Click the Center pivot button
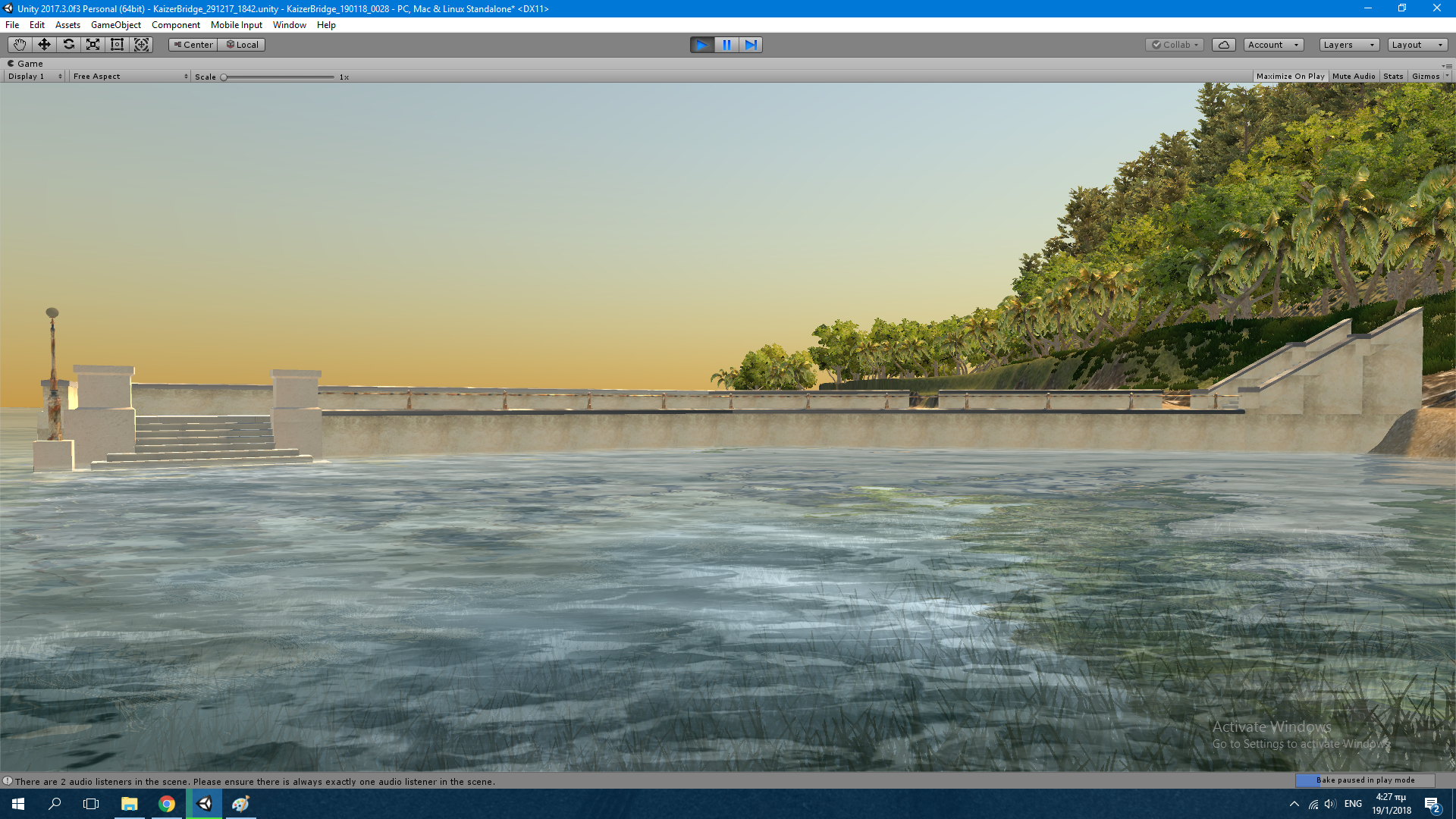Screen dimensions: 1456x819 tap(193, 45)
